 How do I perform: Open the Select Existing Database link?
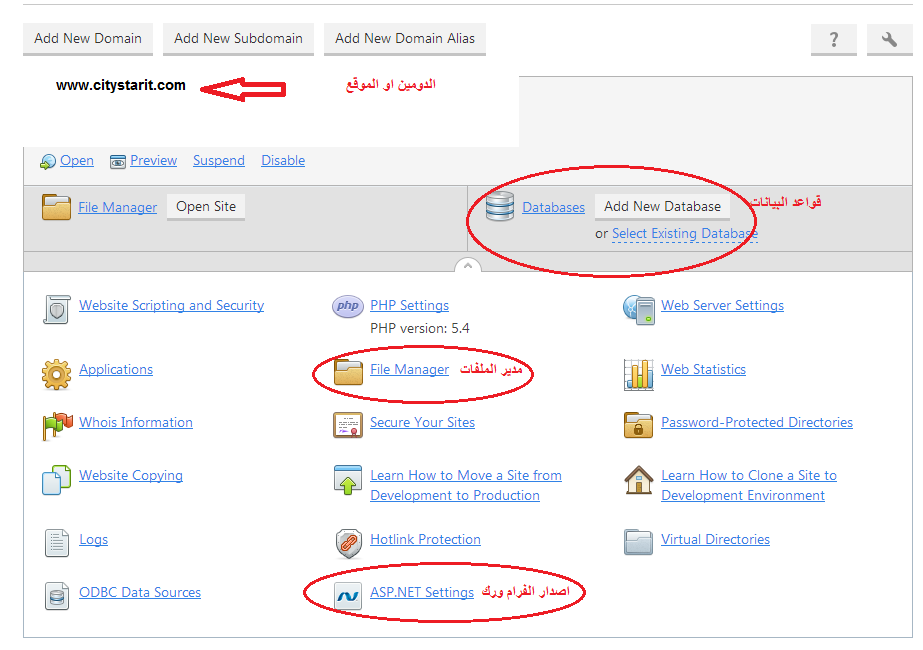click(685, 234)
